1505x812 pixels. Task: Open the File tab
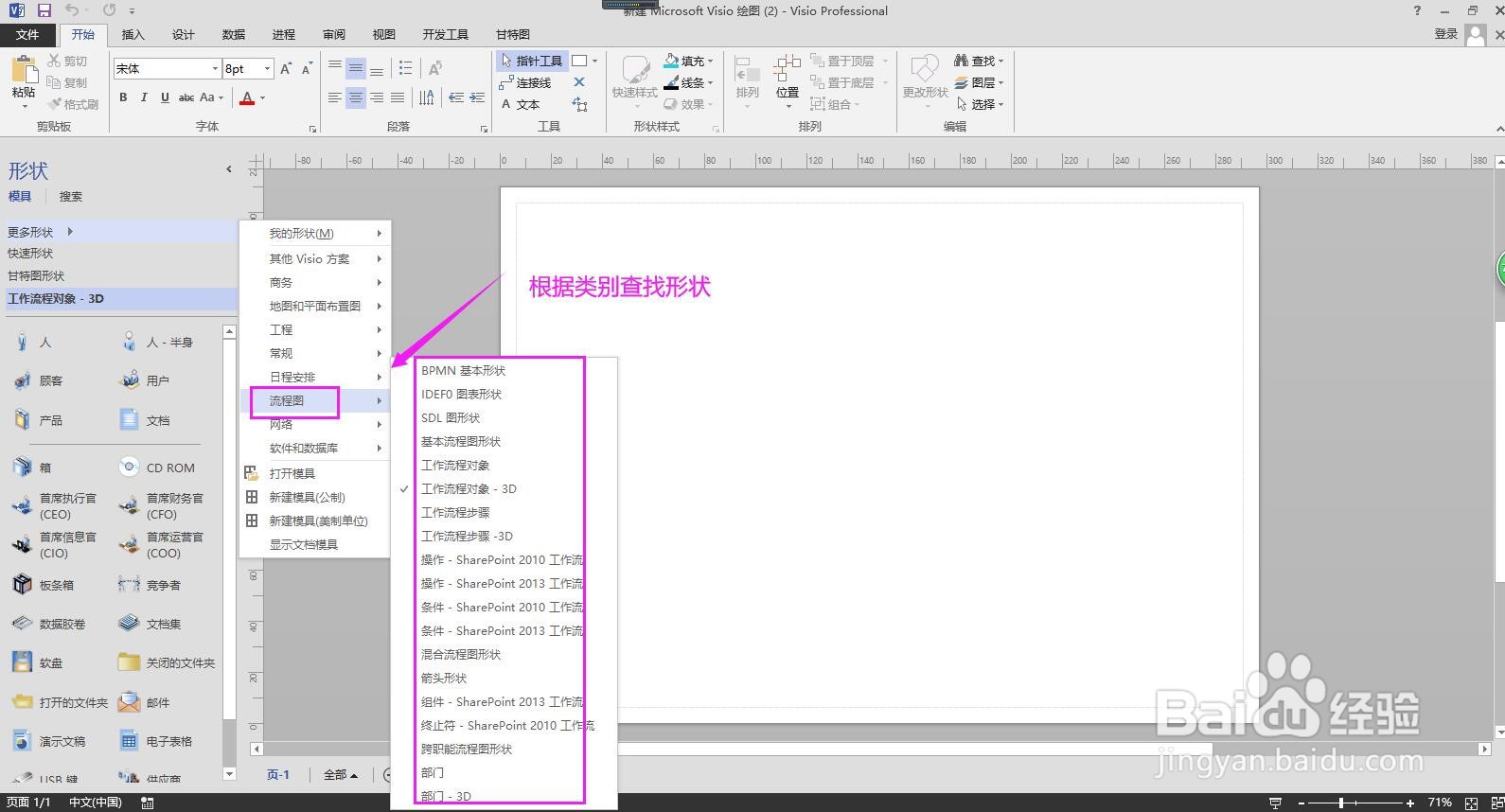click(x=27, y=34)
